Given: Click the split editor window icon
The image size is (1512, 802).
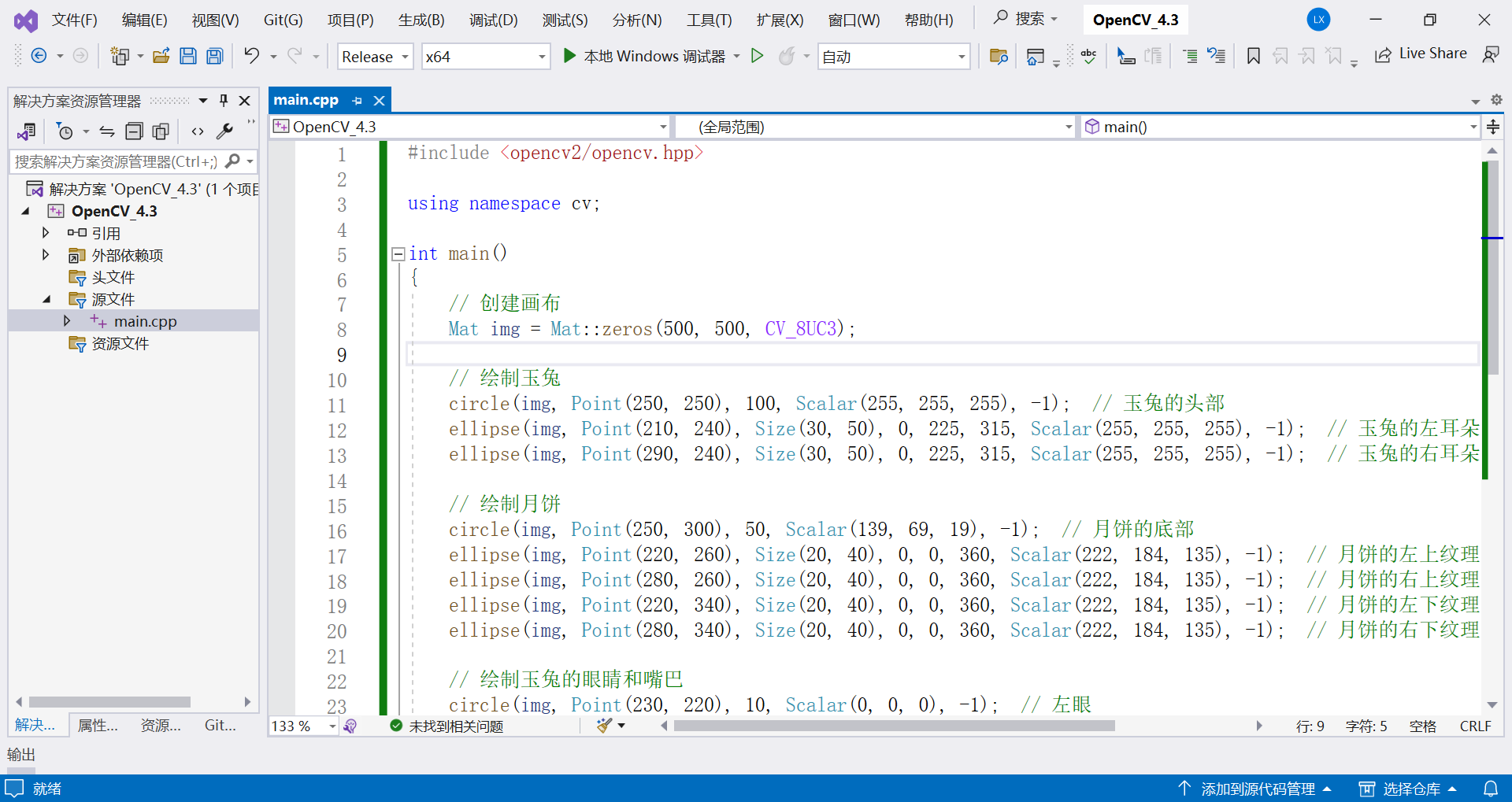Looking at the screenshot, I should pos(1492,127).
